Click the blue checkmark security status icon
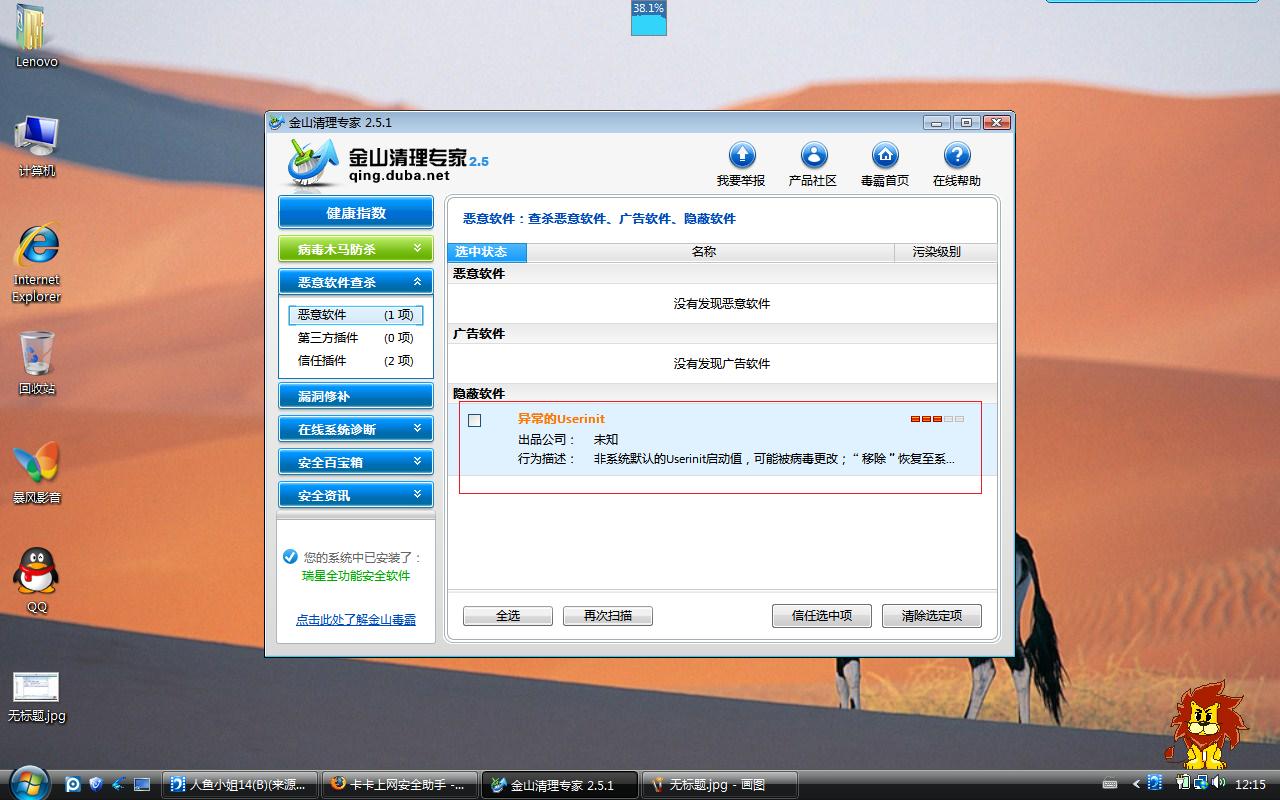1280x800 pixels. pos(290,557)
